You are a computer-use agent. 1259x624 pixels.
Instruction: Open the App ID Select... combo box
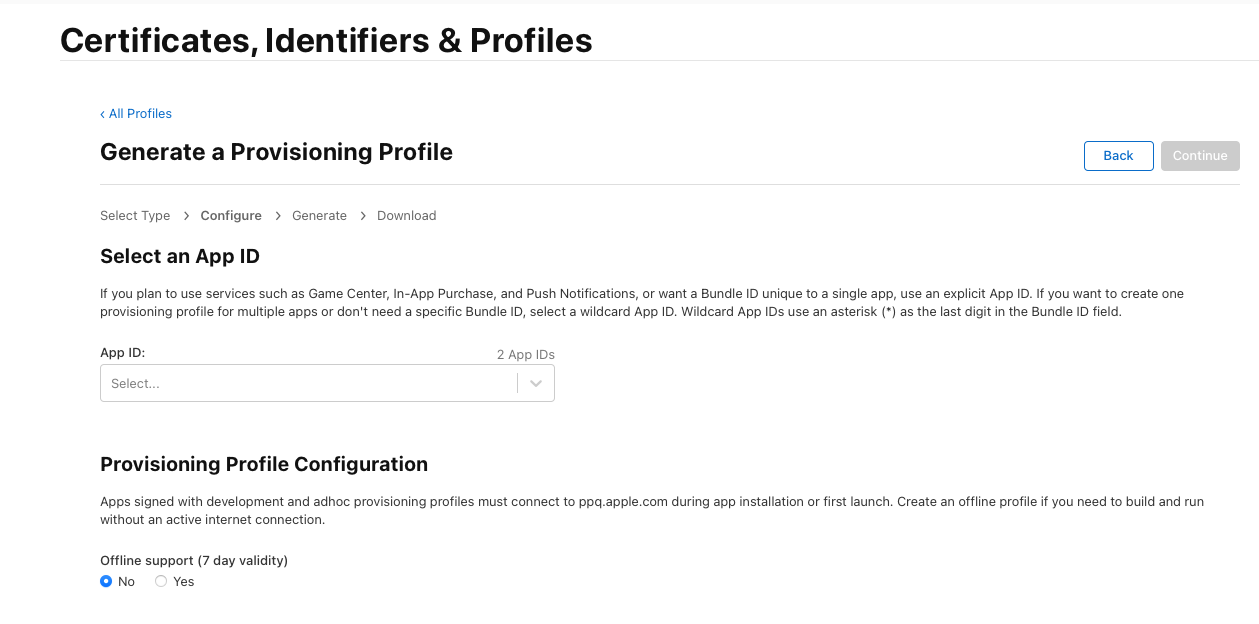coord(308,384)
